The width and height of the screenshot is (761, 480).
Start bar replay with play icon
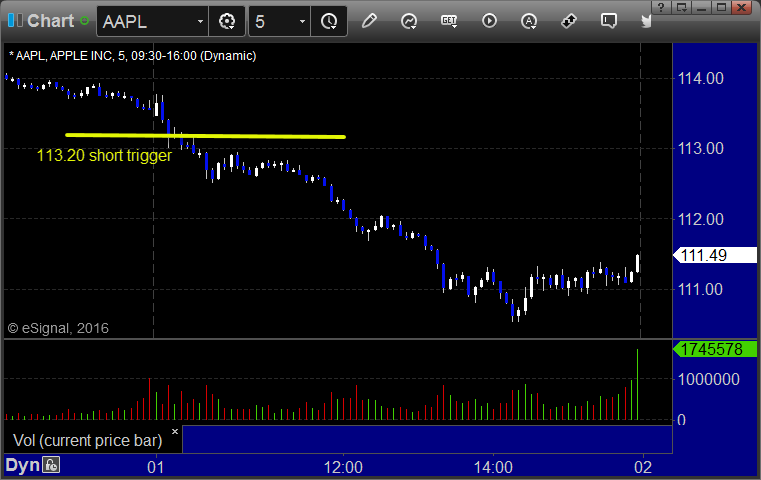(x=489, y=21)
